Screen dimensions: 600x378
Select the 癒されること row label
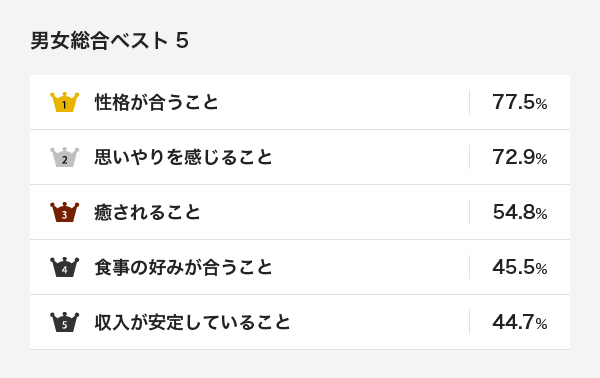tap(147, 212)
